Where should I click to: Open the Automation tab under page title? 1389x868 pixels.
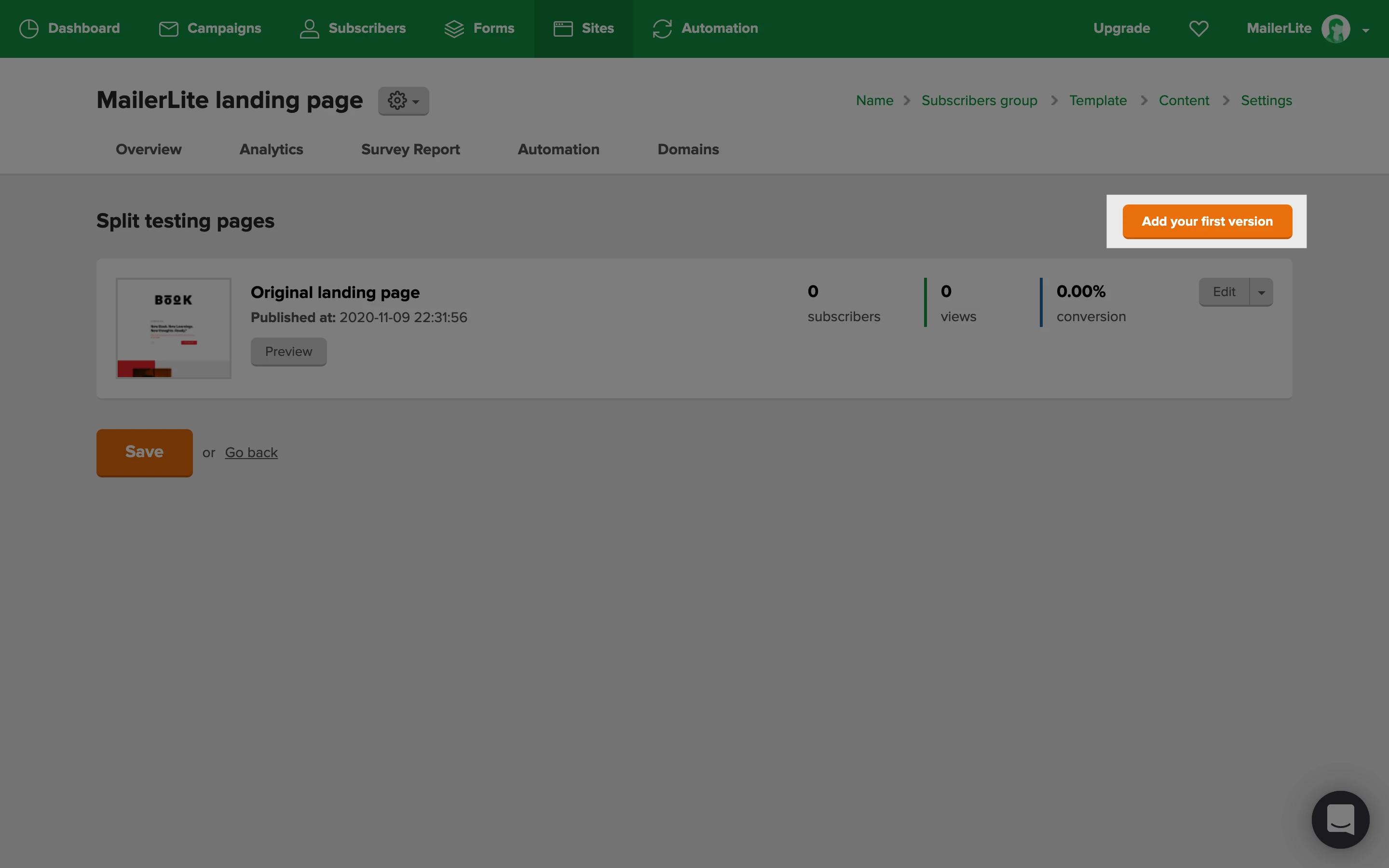558,149
